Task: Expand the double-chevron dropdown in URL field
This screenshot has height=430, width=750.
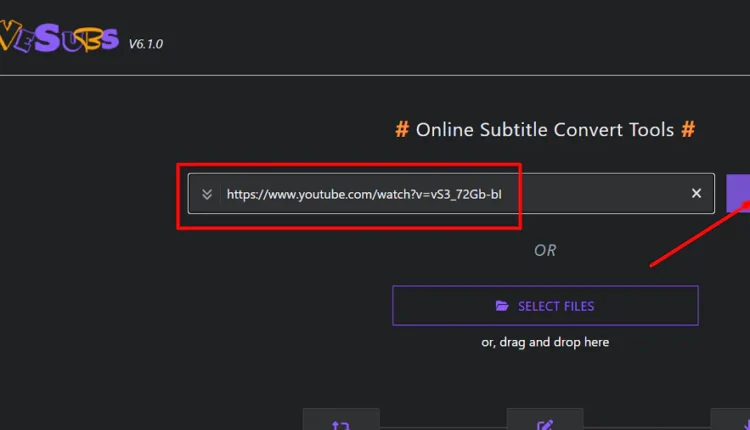Action: click(x=207, y=194)
